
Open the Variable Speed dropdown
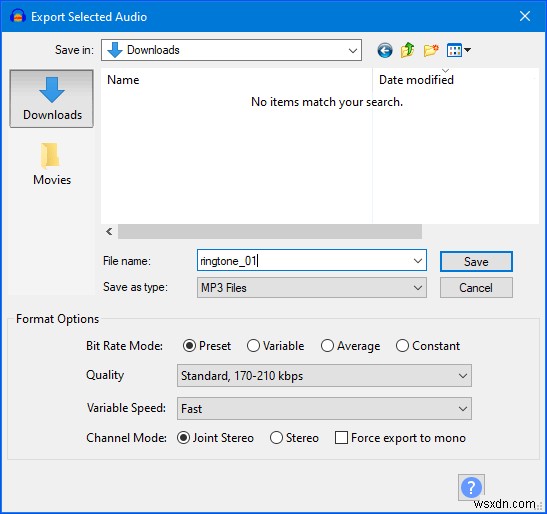[x=324, y=409]
